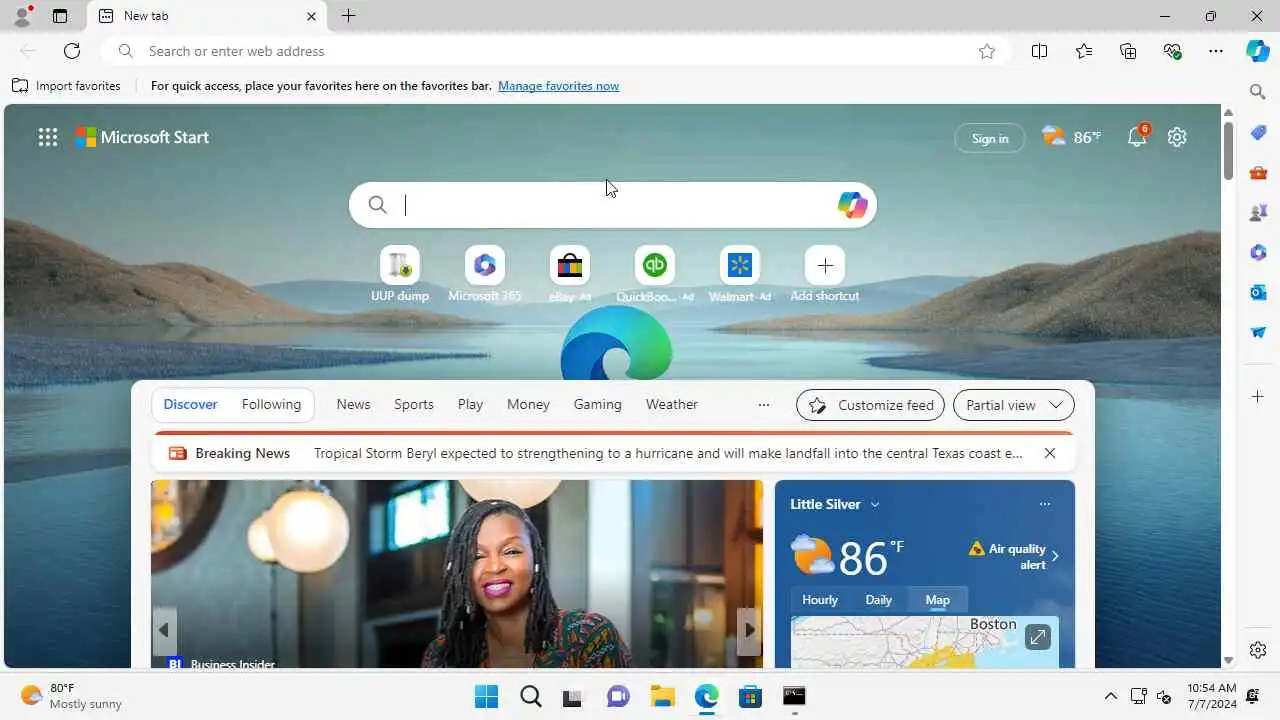1280x720 pixels.
Task: Show Daily weather forecast tab
Action: coord(878,600)
